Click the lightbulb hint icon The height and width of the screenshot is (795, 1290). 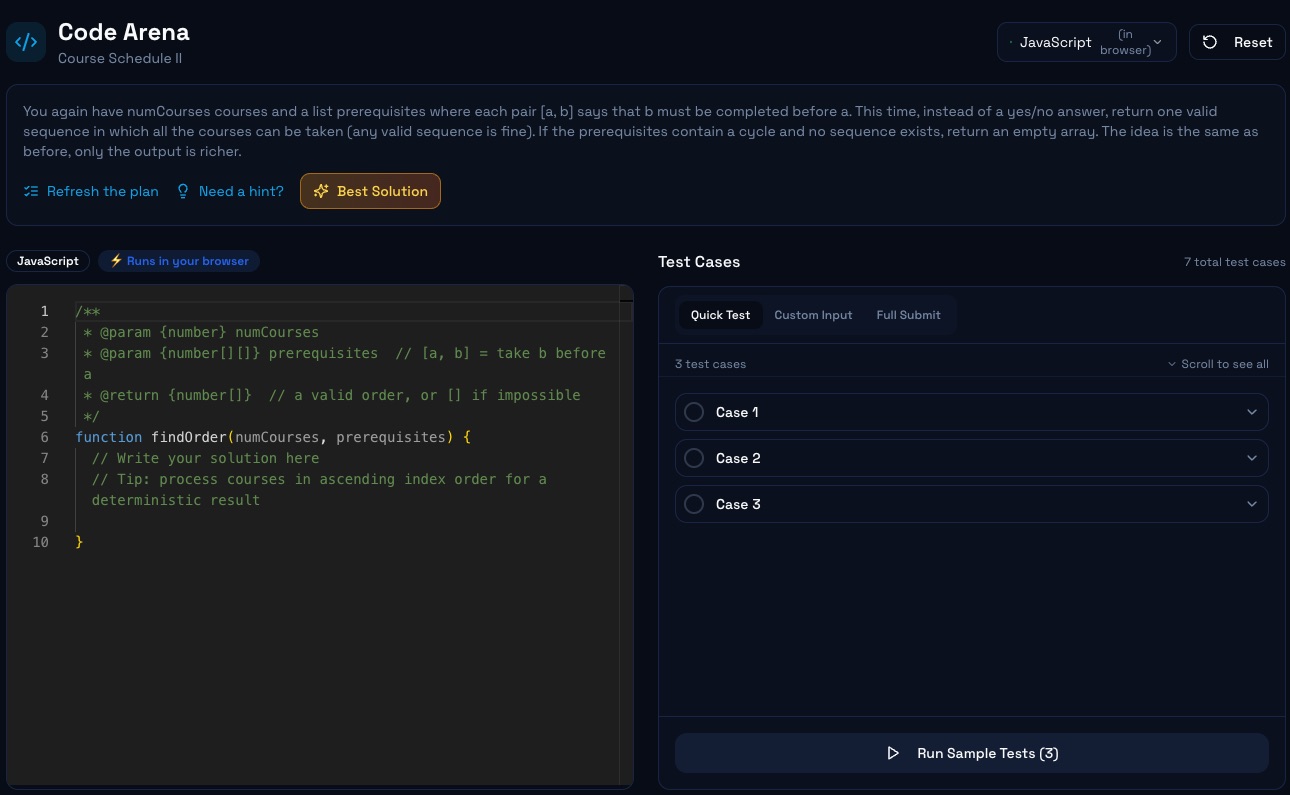(183, 191)
